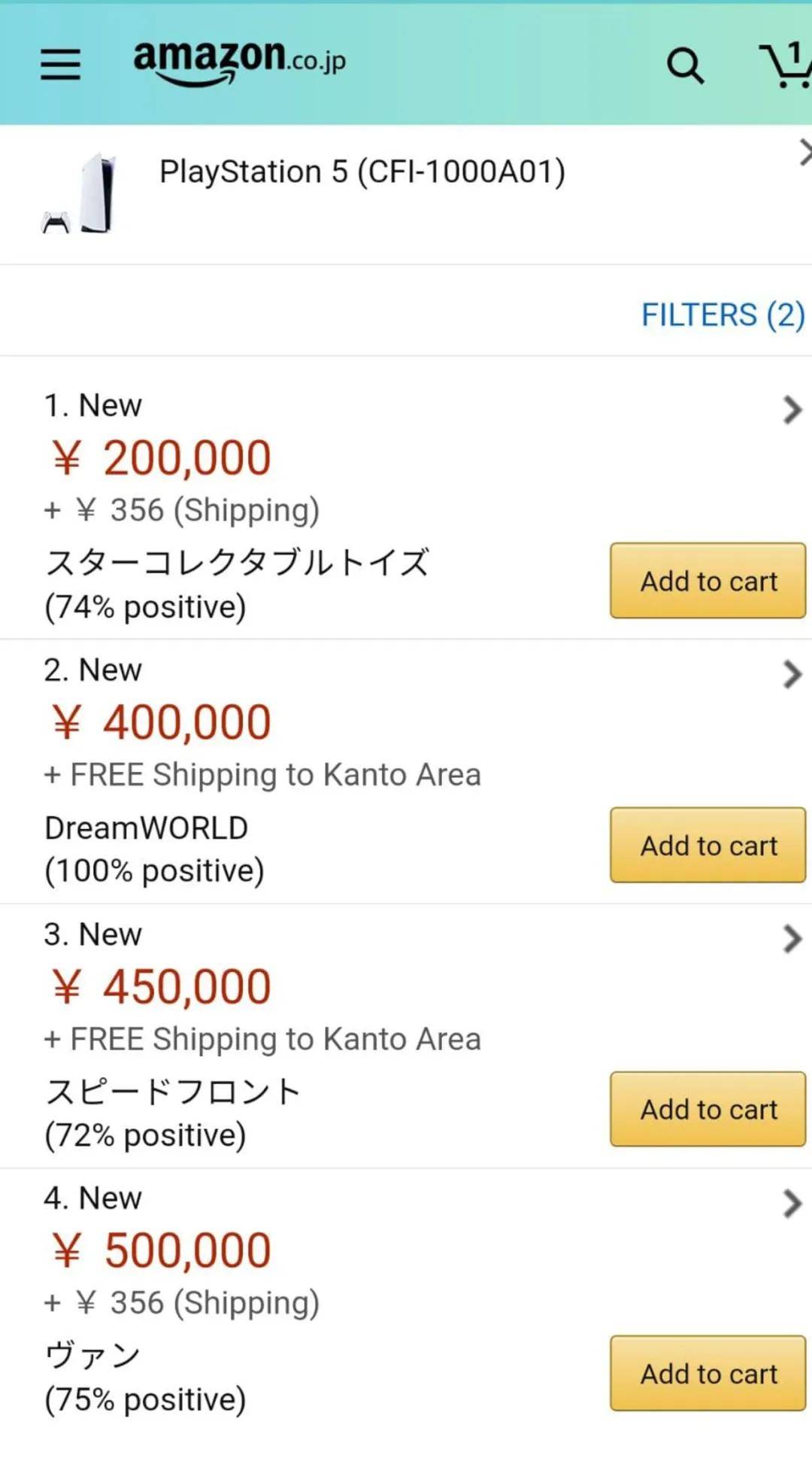
Task: Open the hamburger navigation menu
Action: coord(60,64)
